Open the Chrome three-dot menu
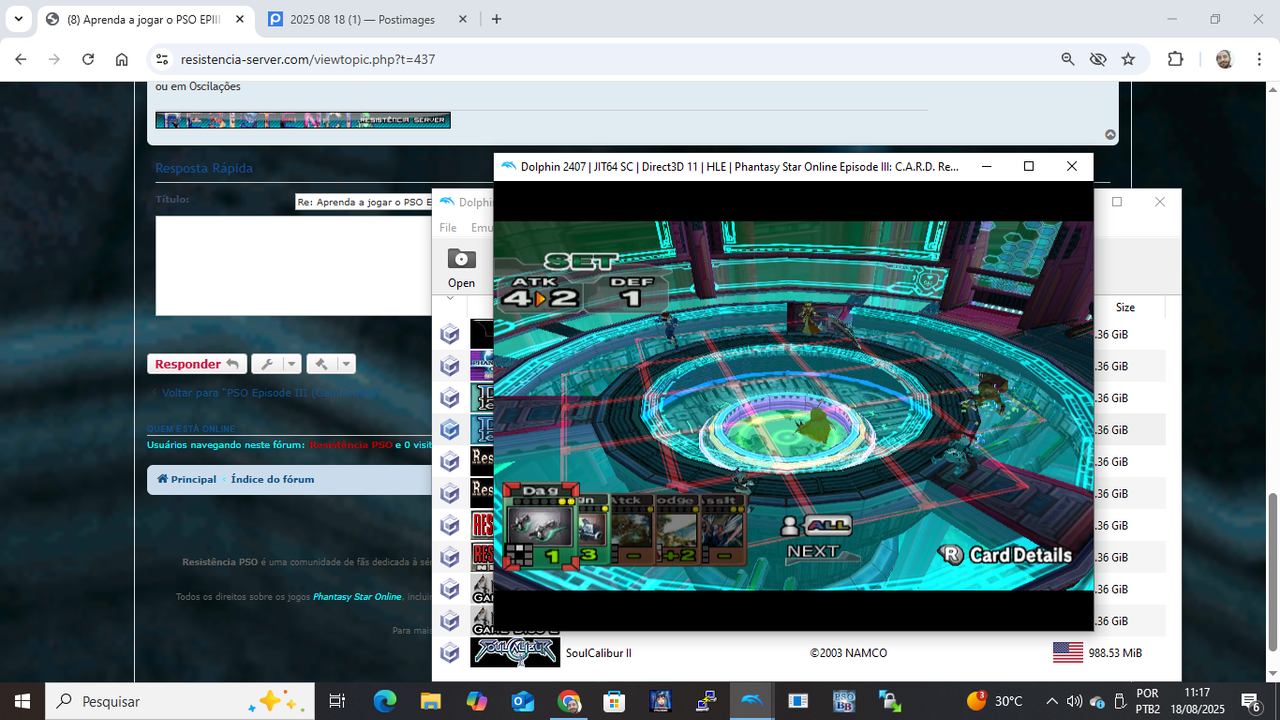Viewport: 1280px width, 720px height. [x=1258, y=59]
